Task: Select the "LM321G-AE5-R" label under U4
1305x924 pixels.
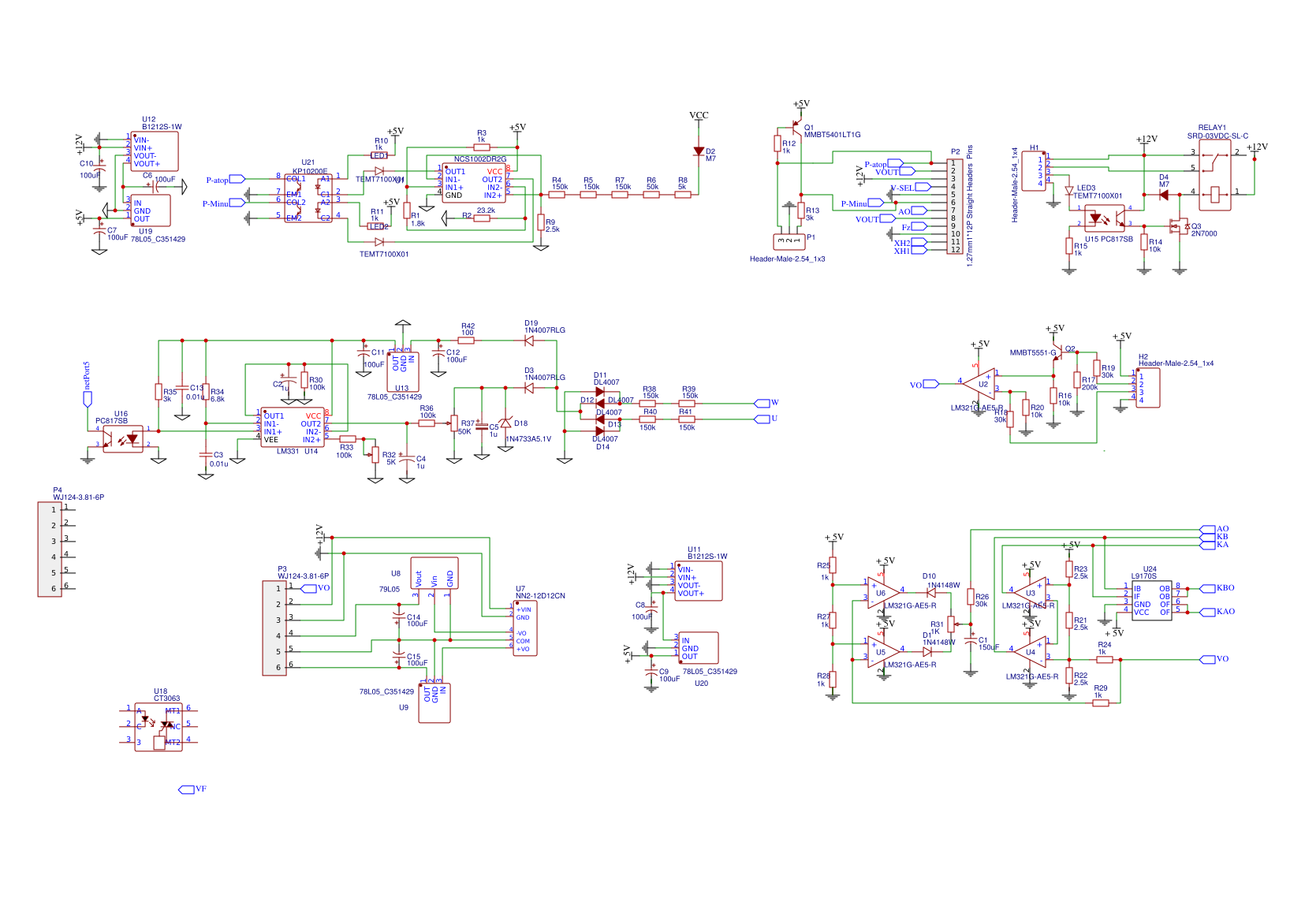Action: coord(1032,676)
